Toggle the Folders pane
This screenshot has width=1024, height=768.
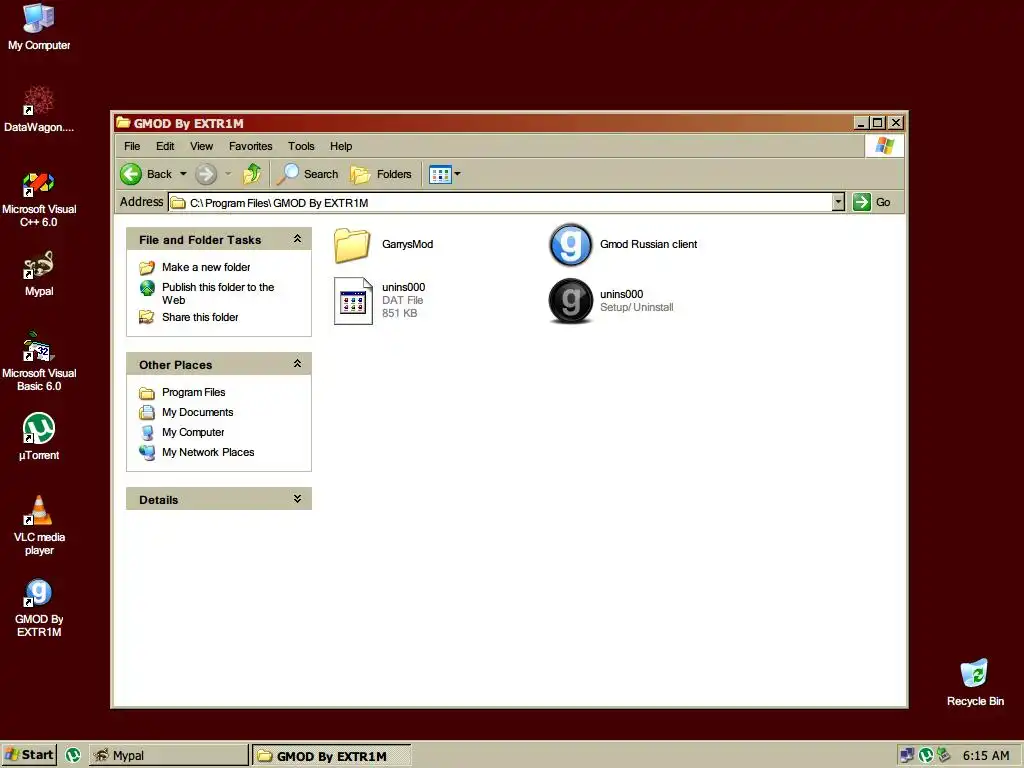coord(381,174)
